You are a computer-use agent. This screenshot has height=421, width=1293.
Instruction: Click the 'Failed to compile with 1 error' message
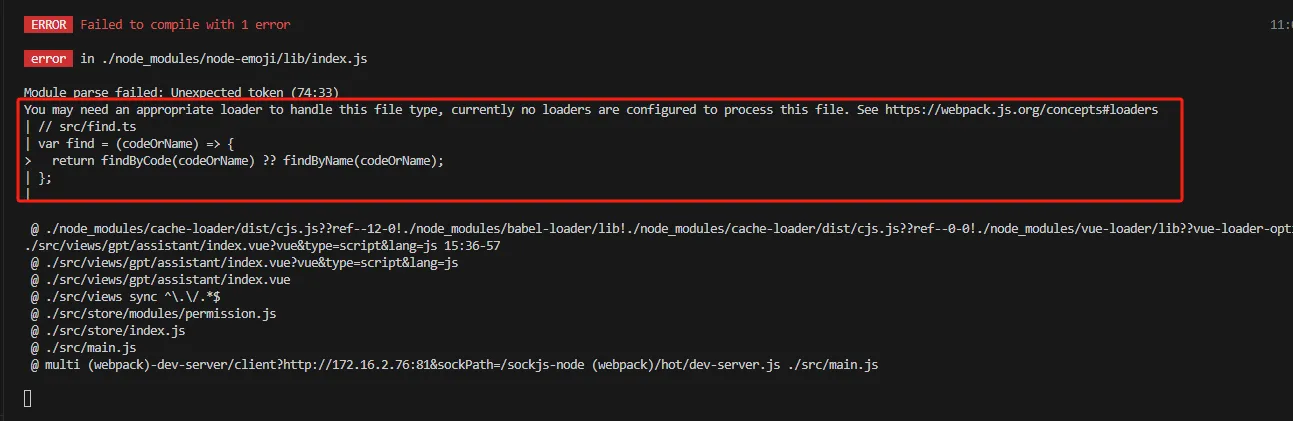[x=185, y=24]
